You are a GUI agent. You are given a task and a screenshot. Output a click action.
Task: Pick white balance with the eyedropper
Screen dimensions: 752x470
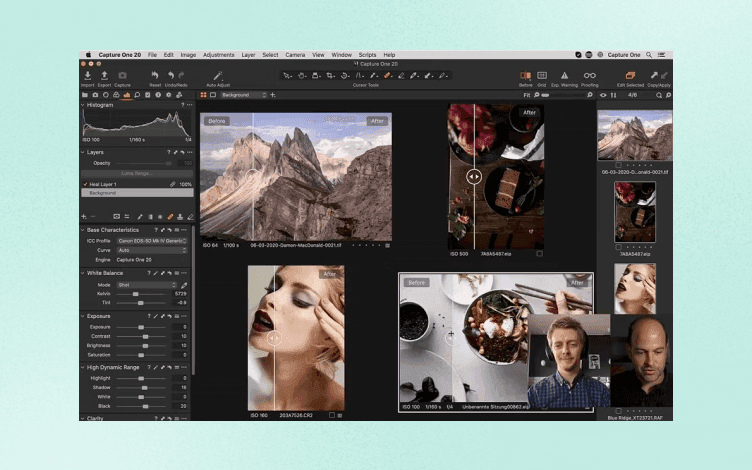(x=184, y=285)
